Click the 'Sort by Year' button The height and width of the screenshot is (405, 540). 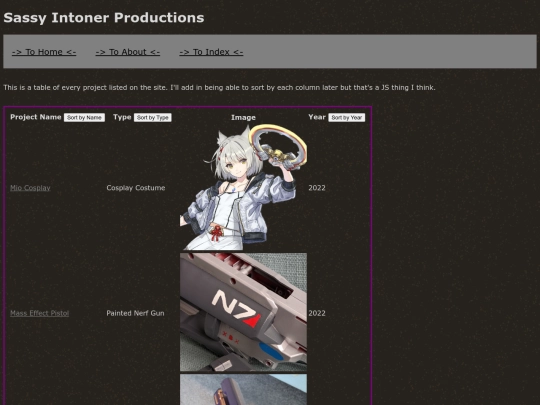pyautogui.click(x=346, y=117)
